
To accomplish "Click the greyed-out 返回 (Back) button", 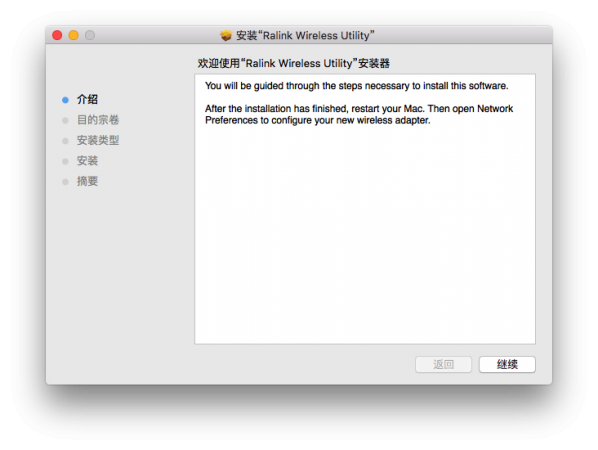I will (x=443, y=364).
